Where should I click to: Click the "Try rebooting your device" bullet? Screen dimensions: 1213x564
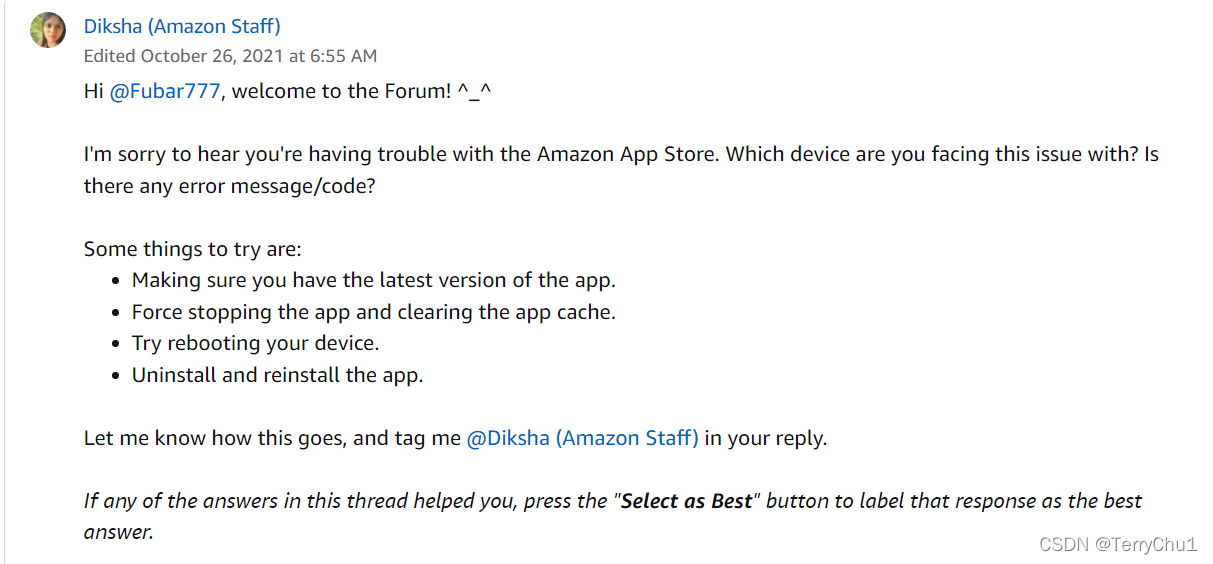256,344
